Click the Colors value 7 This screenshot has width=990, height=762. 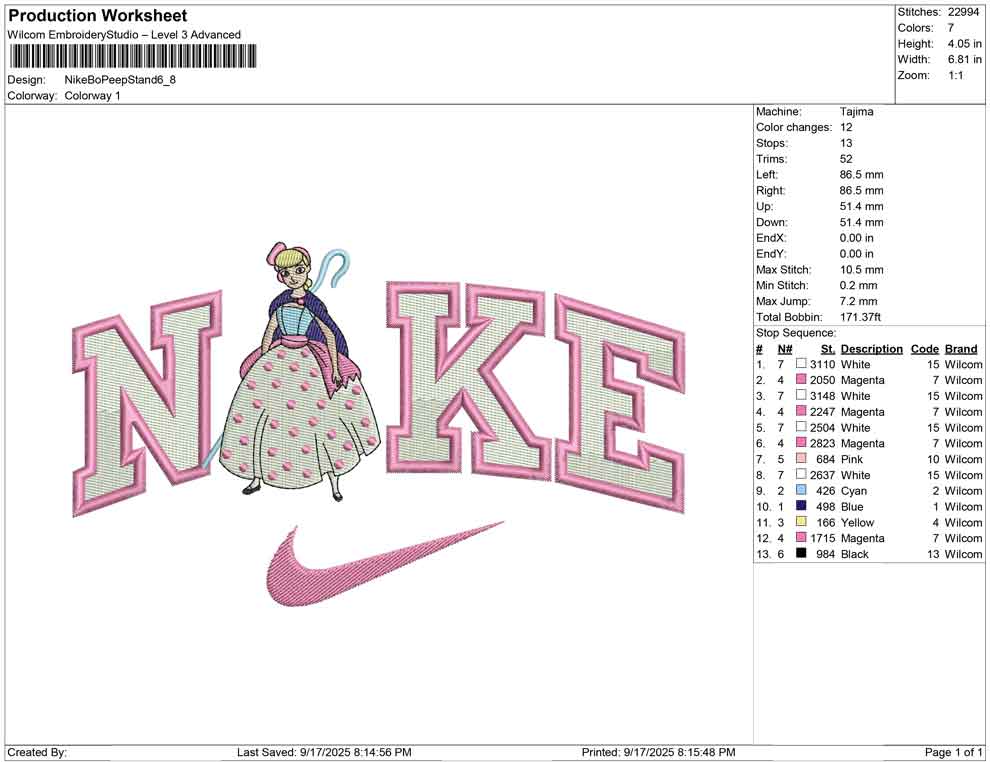pos(951,28)
